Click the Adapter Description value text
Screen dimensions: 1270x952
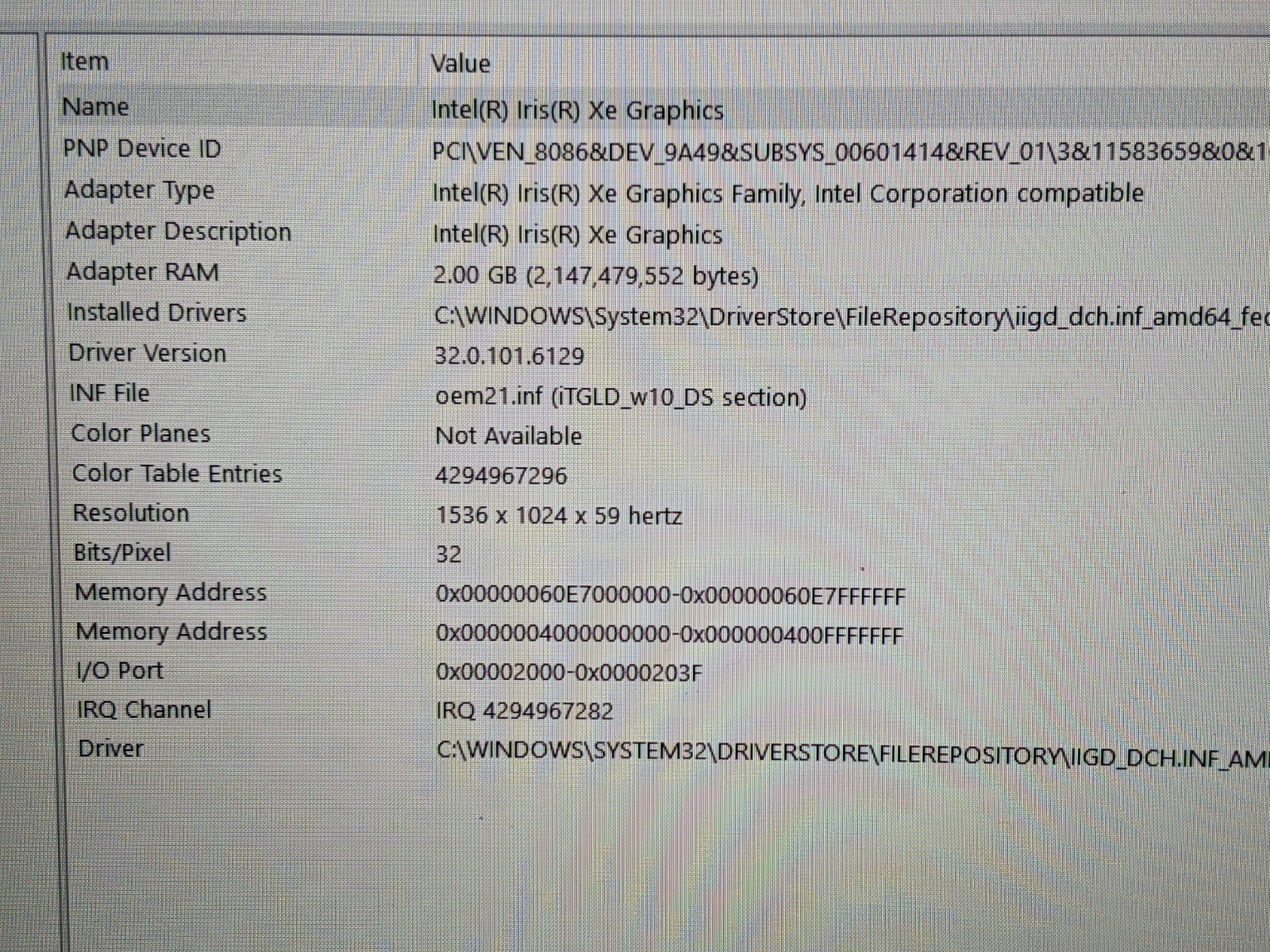pyautogui.click(x=578, y=235)
